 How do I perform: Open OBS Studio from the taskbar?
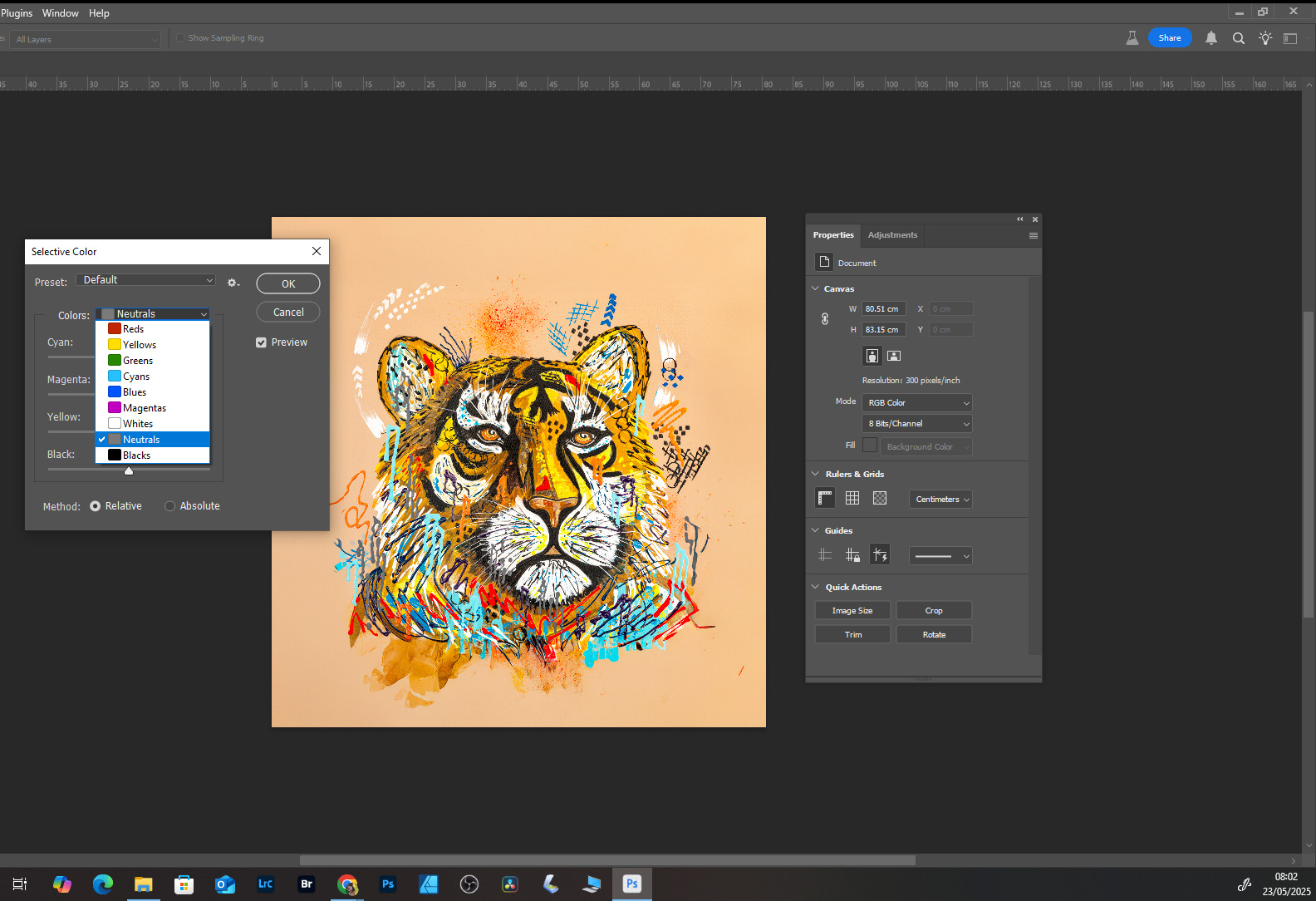(x=469, y=884)
